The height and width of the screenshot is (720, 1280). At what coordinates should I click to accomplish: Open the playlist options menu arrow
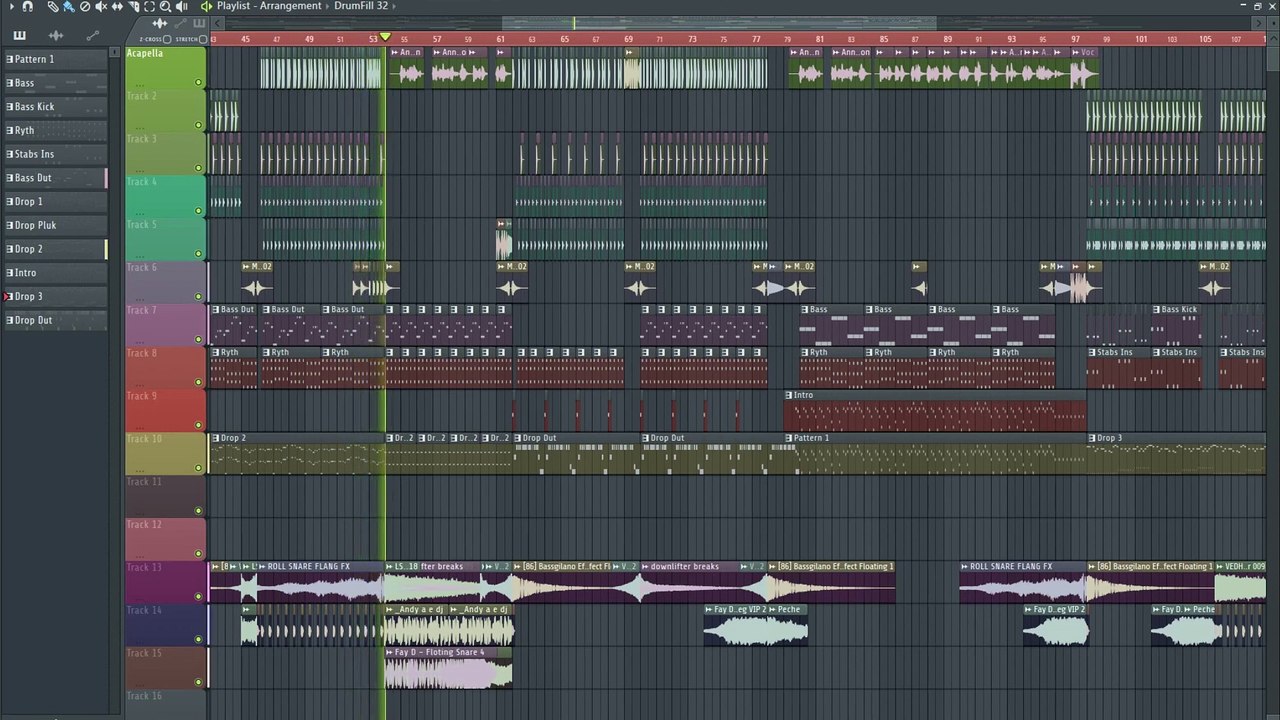click(11, 6)
